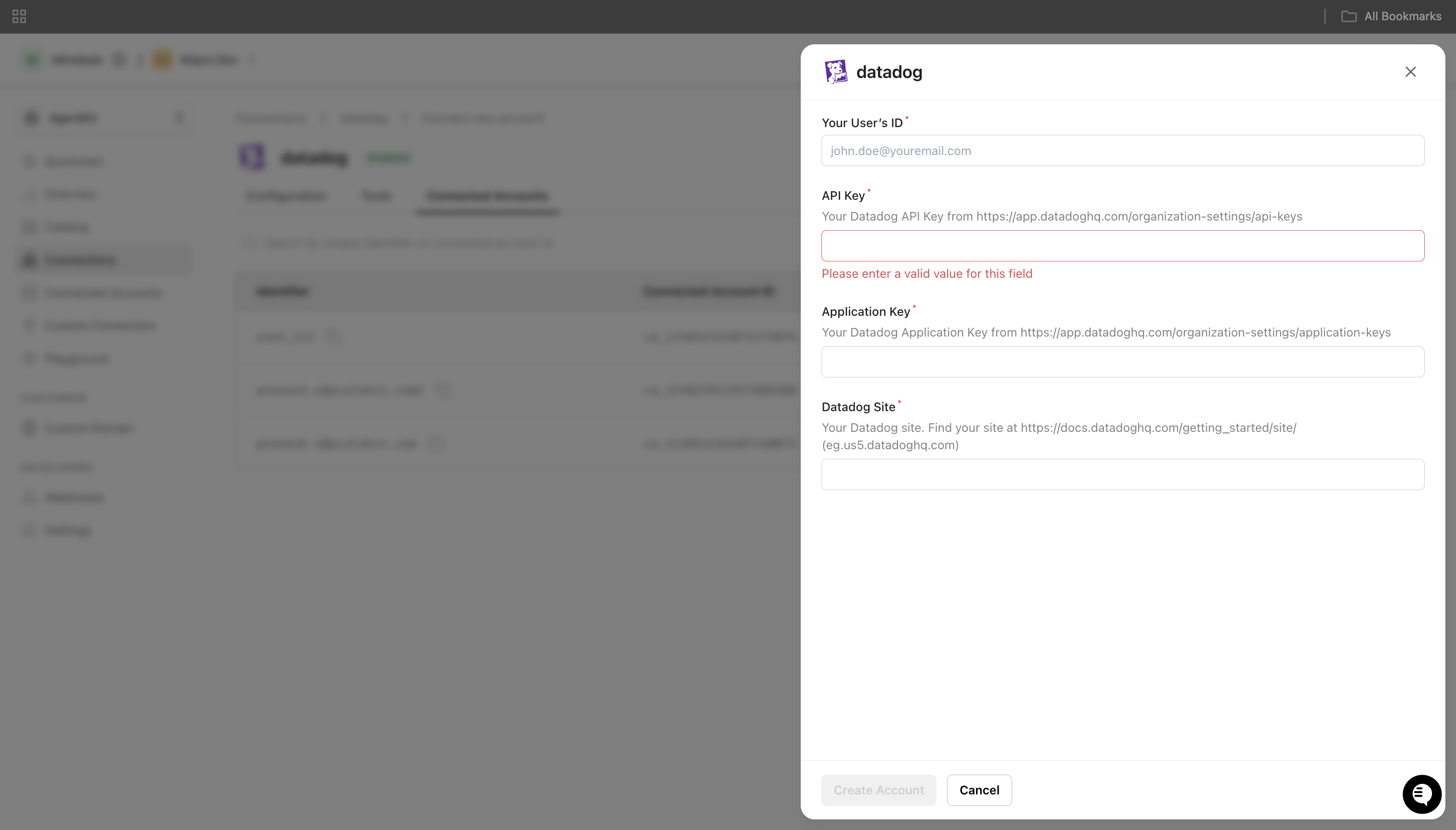
Task: Click the datadog logo icon in dialog header
Action: click(836, 72)
